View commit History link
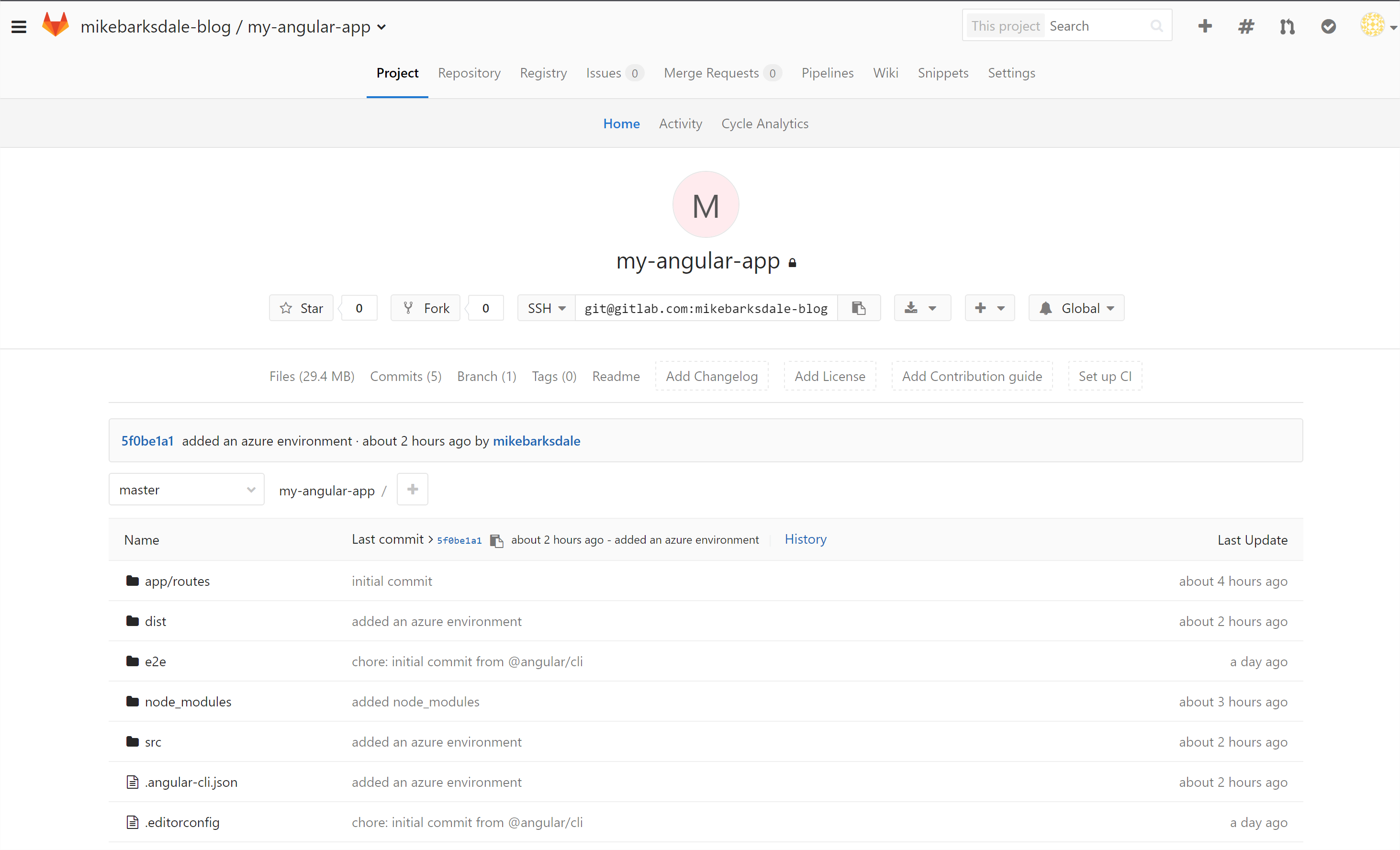This screenshot has height=850, width=1400. pyautogui.click(x=805, y=538)
